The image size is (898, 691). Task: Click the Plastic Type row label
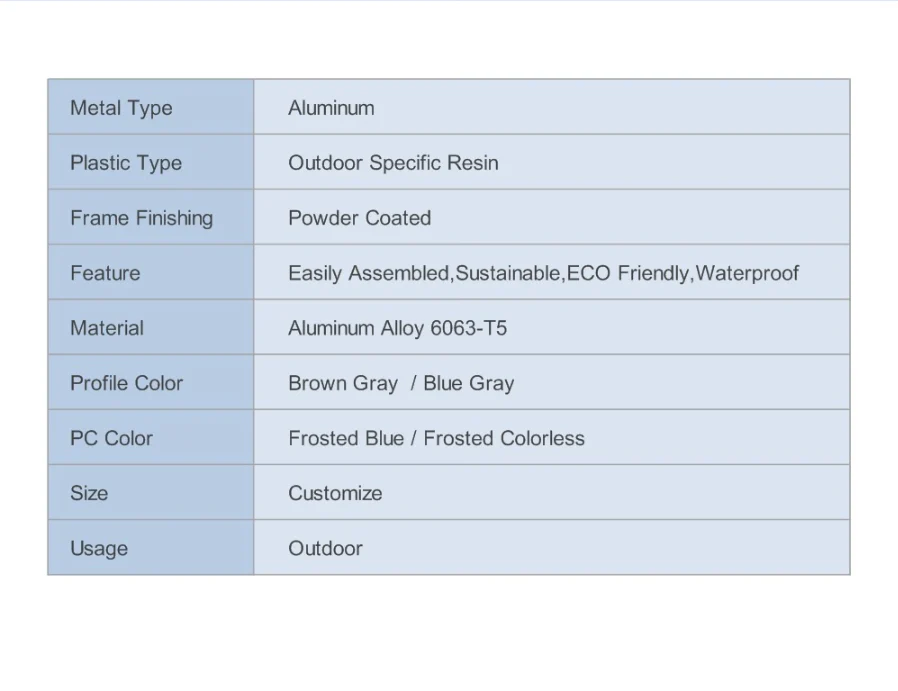coord(126,163)
